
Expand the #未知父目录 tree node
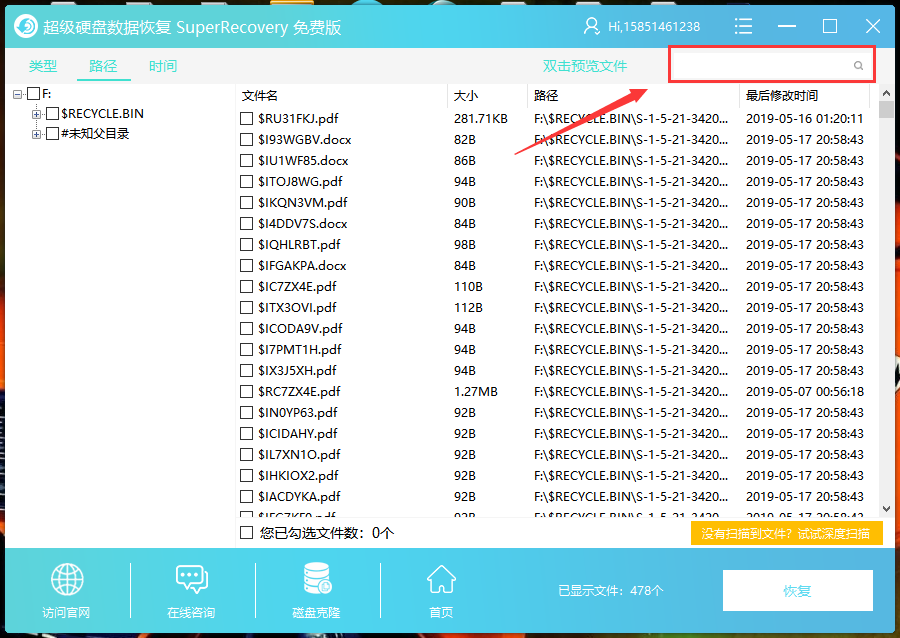[36, 134]
